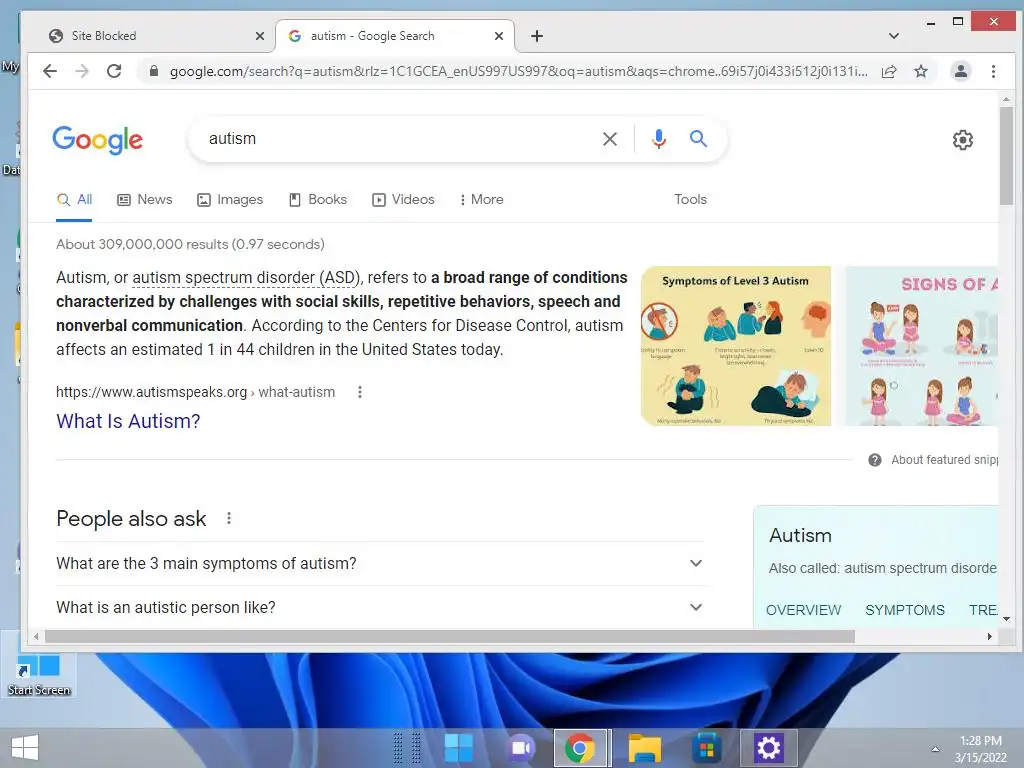
Task: Click the Chrome icon in taskbar
Action: 580,748
